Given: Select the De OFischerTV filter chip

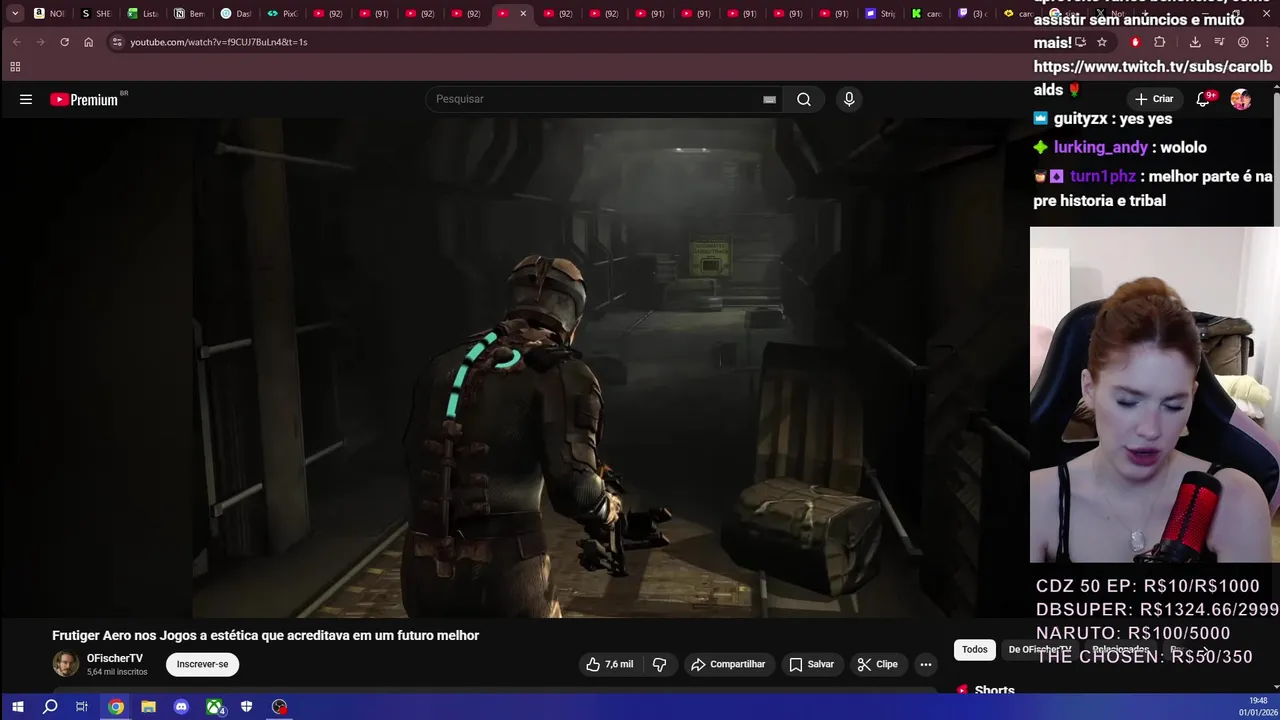Looking at the screenshot, I should coord(1040,650).
